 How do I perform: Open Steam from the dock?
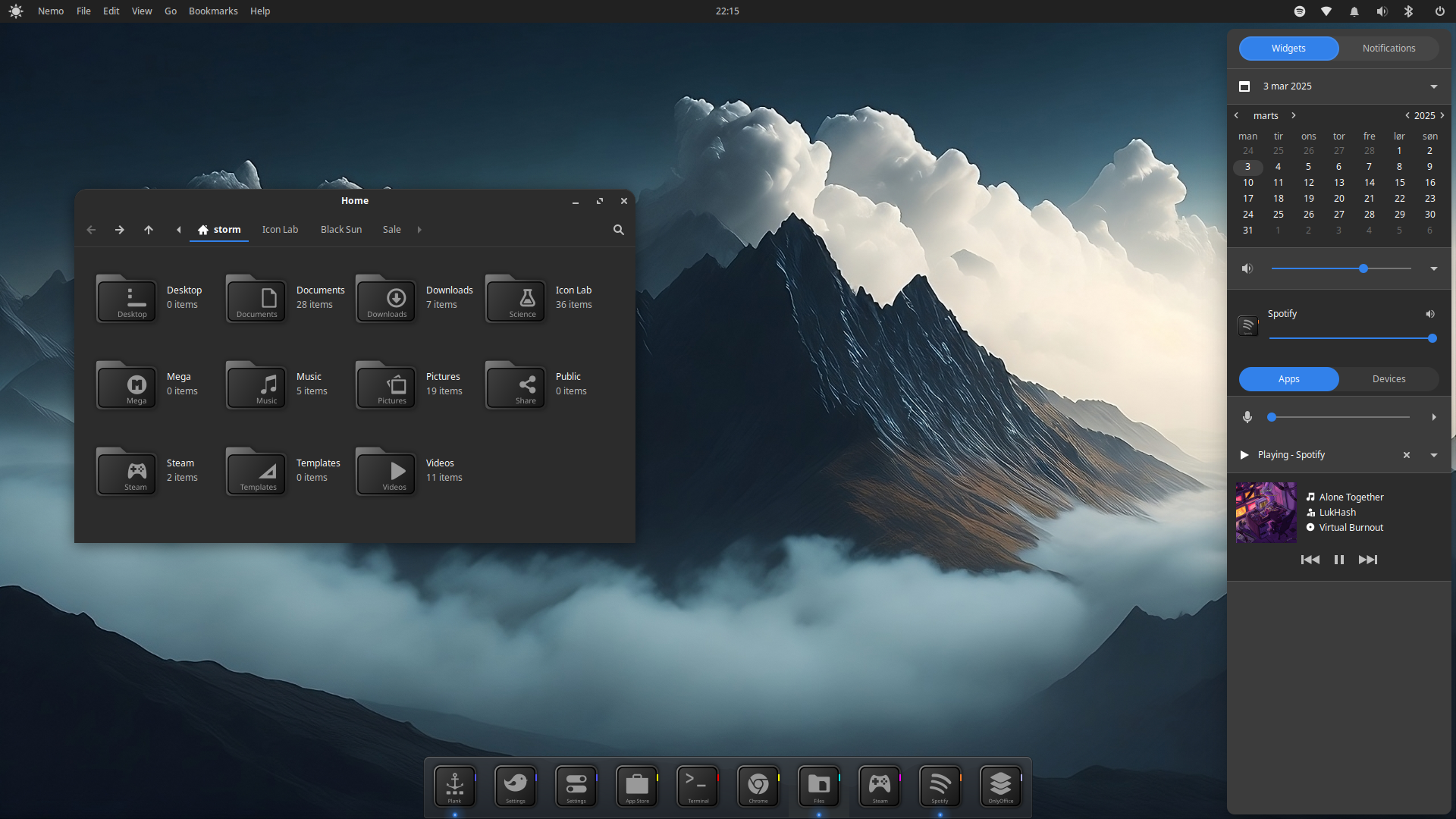point(880,786)
